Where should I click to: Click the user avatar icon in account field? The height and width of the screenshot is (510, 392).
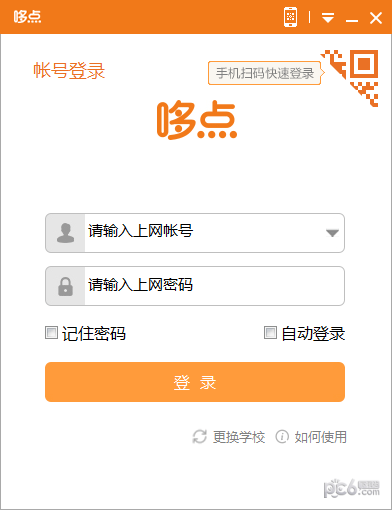[x=66, y=233]
